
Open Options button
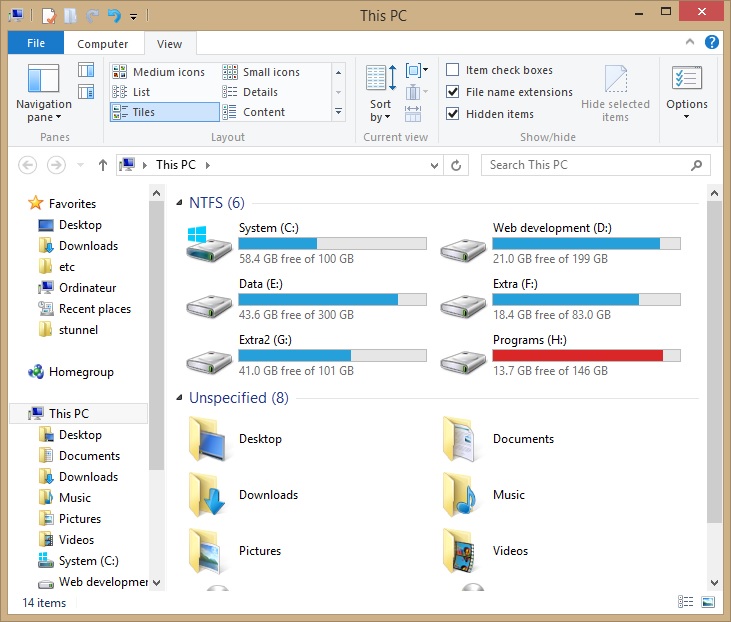coord(687,93)
